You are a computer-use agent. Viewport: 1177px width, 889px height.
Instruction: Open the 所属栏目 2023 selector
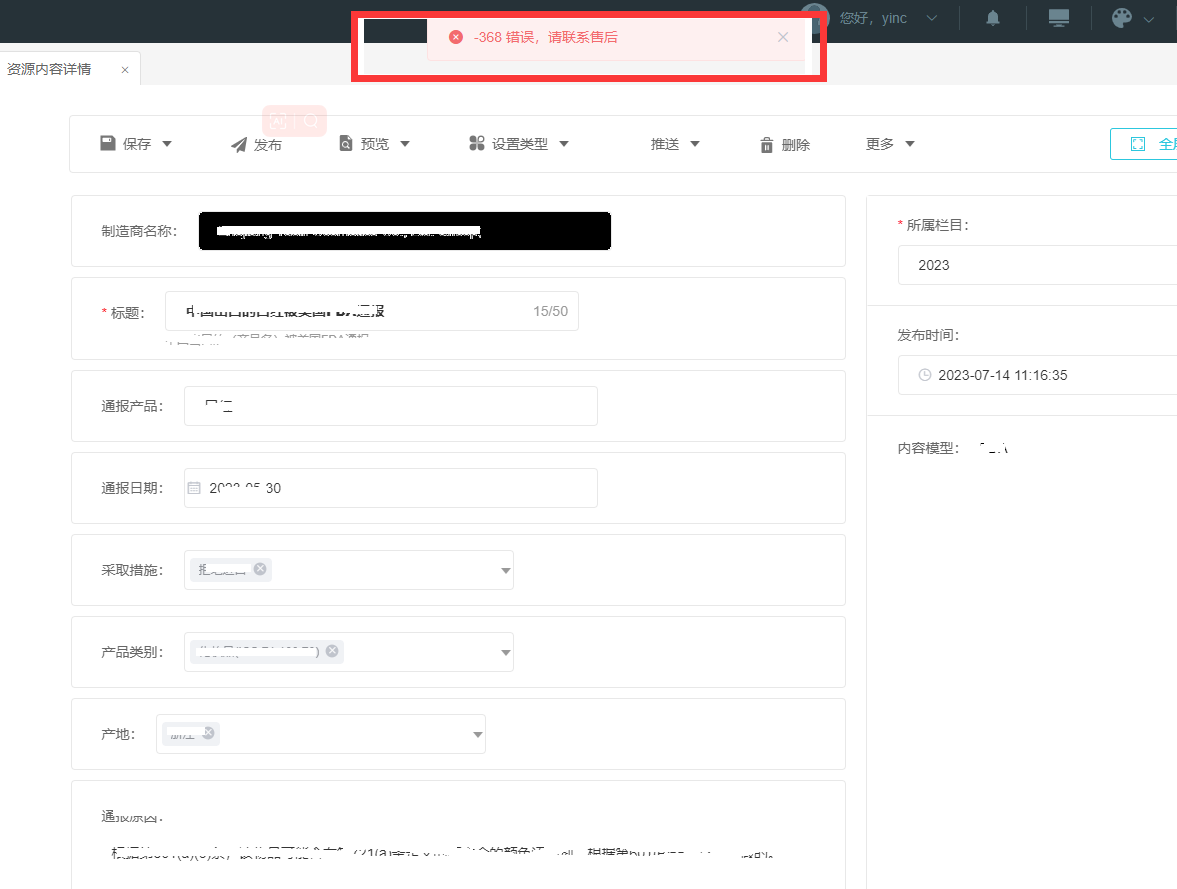click(x=1037, y=265)
